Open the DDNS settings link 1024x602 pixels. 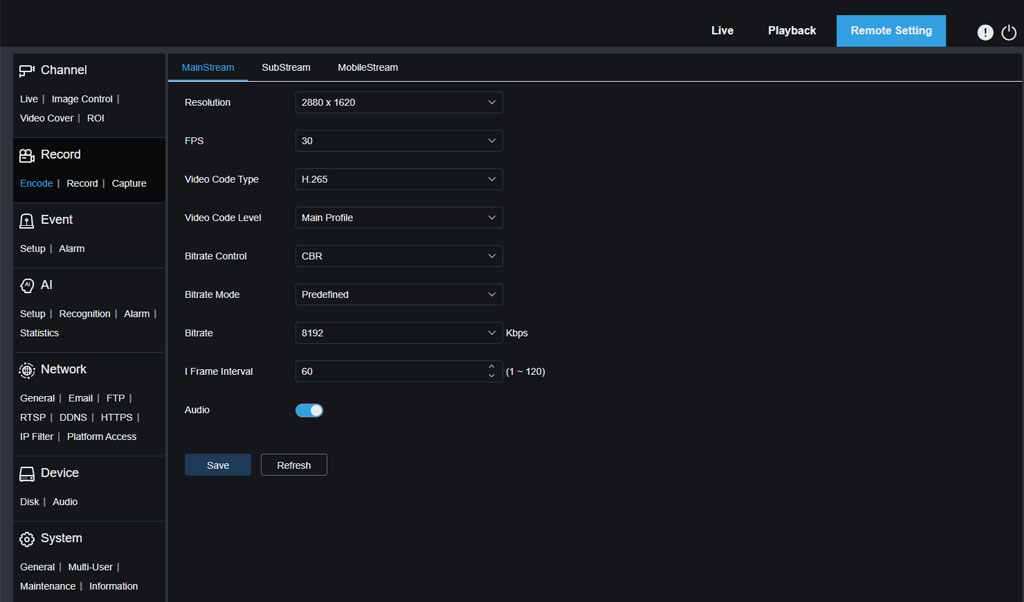(73, 417)
